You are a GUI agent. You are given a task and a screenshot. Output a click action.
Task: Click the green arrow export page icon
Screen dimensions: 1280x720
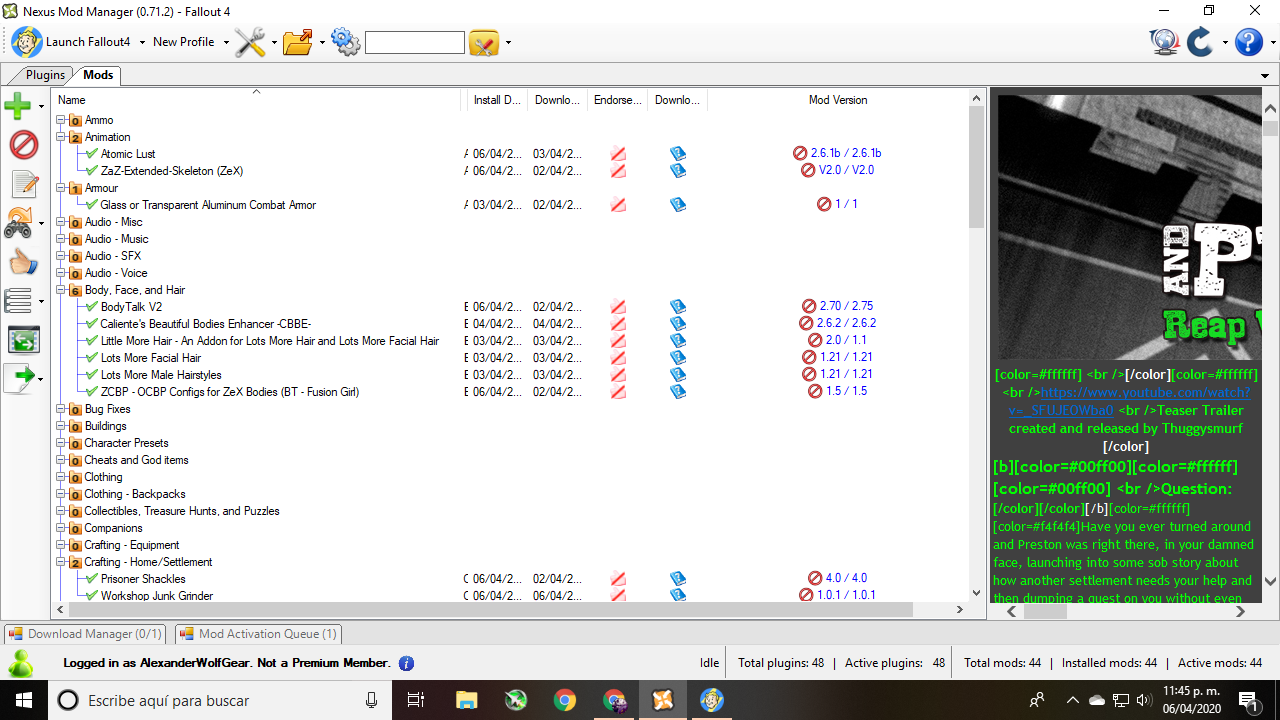(x=19, y=379)
